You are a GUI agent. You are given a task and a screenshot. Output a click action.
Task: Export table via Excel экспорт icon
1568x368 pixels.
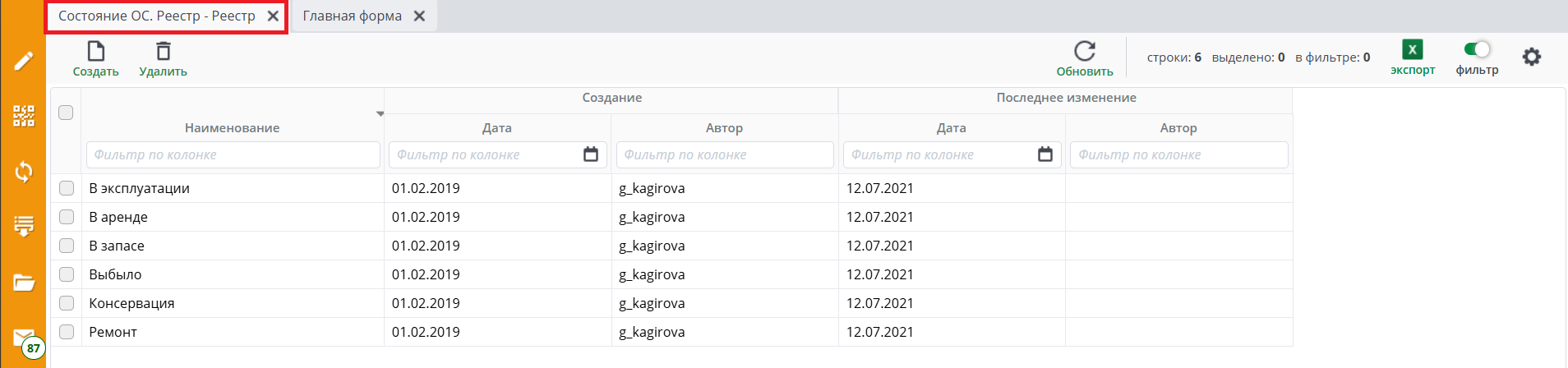1413,50
